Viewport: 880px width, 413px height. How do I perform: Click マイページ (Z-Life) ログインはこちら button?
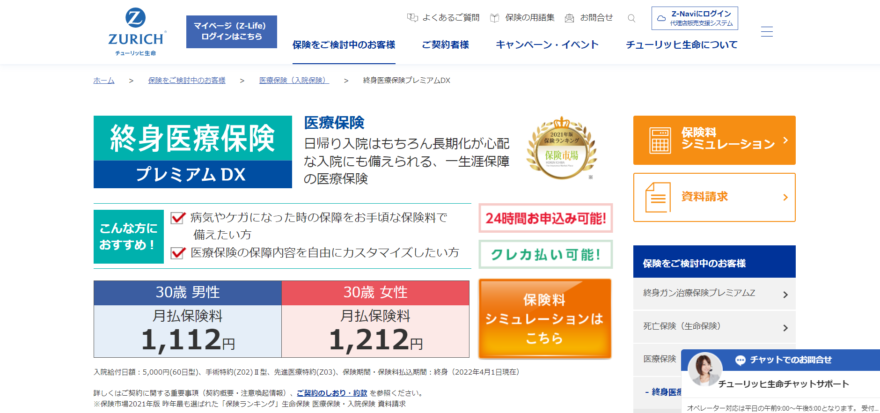pos(231,31)
